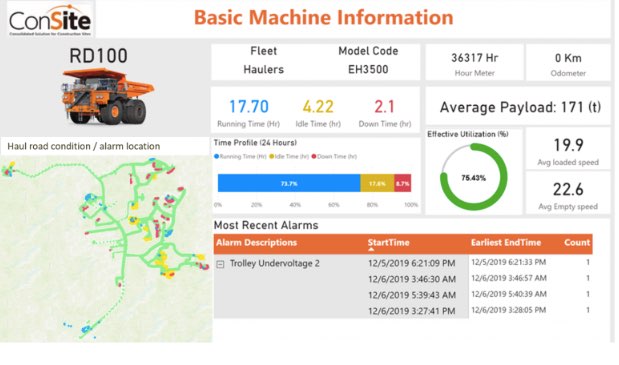Click the ConSite logo
This screenshot has width=619, height=365.
pos(51,20)
